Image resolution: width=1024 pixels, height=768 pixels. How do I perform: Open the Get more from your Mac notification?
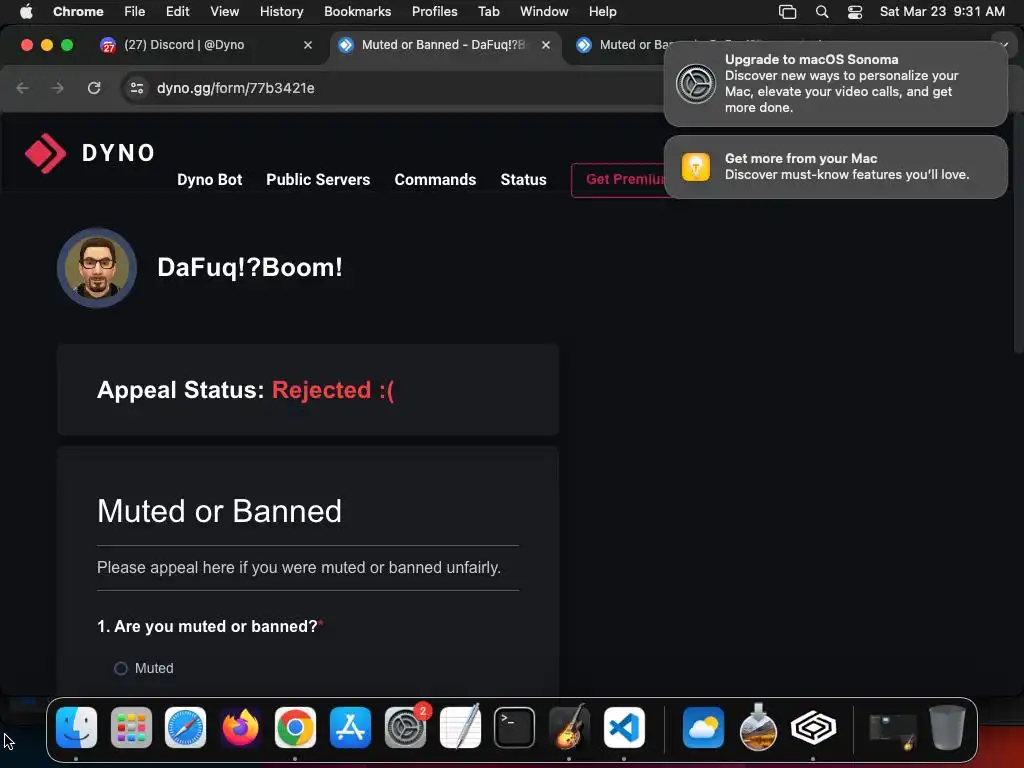tap(835, 167)
